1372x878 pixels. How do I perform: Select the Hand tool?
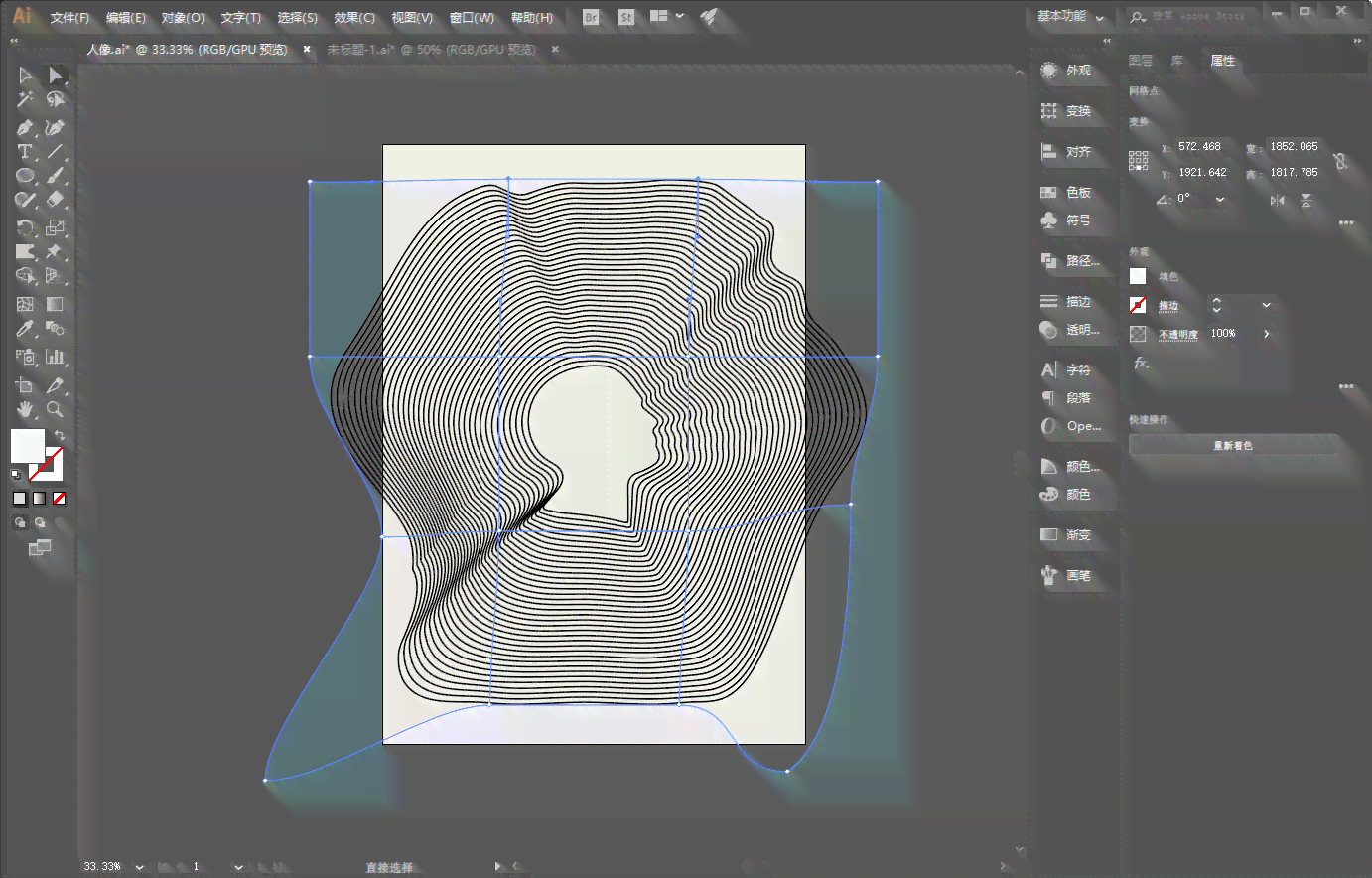click(25, 409)
